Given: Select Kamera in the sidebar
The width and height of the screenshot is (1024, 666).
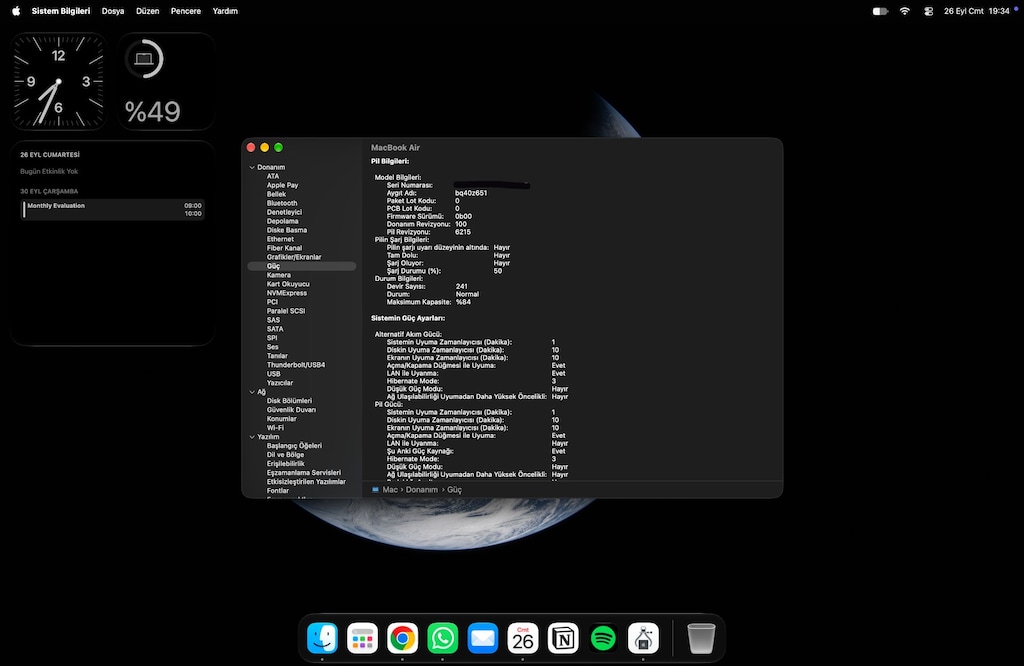Looking at the screenshot, I should pyautogui.click(x=279, y=275).
